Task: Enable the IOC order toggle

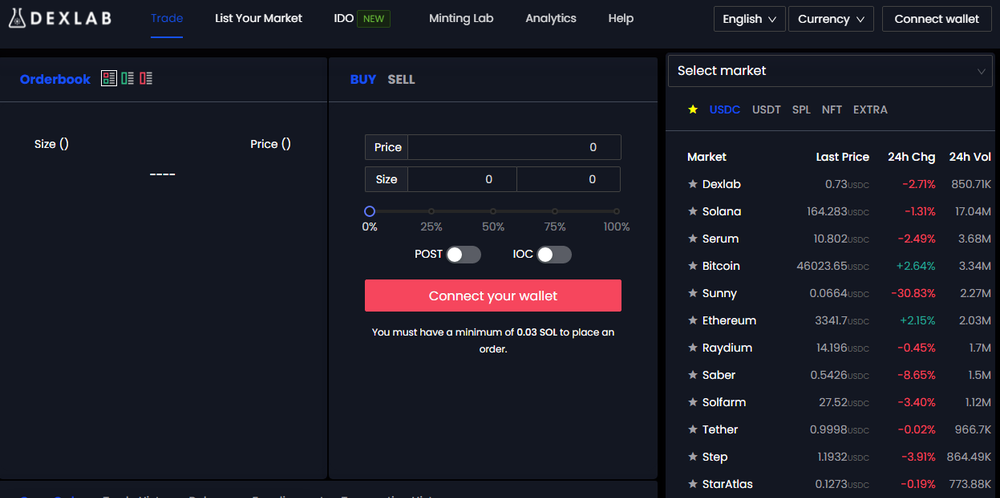Action: (554, 254)
